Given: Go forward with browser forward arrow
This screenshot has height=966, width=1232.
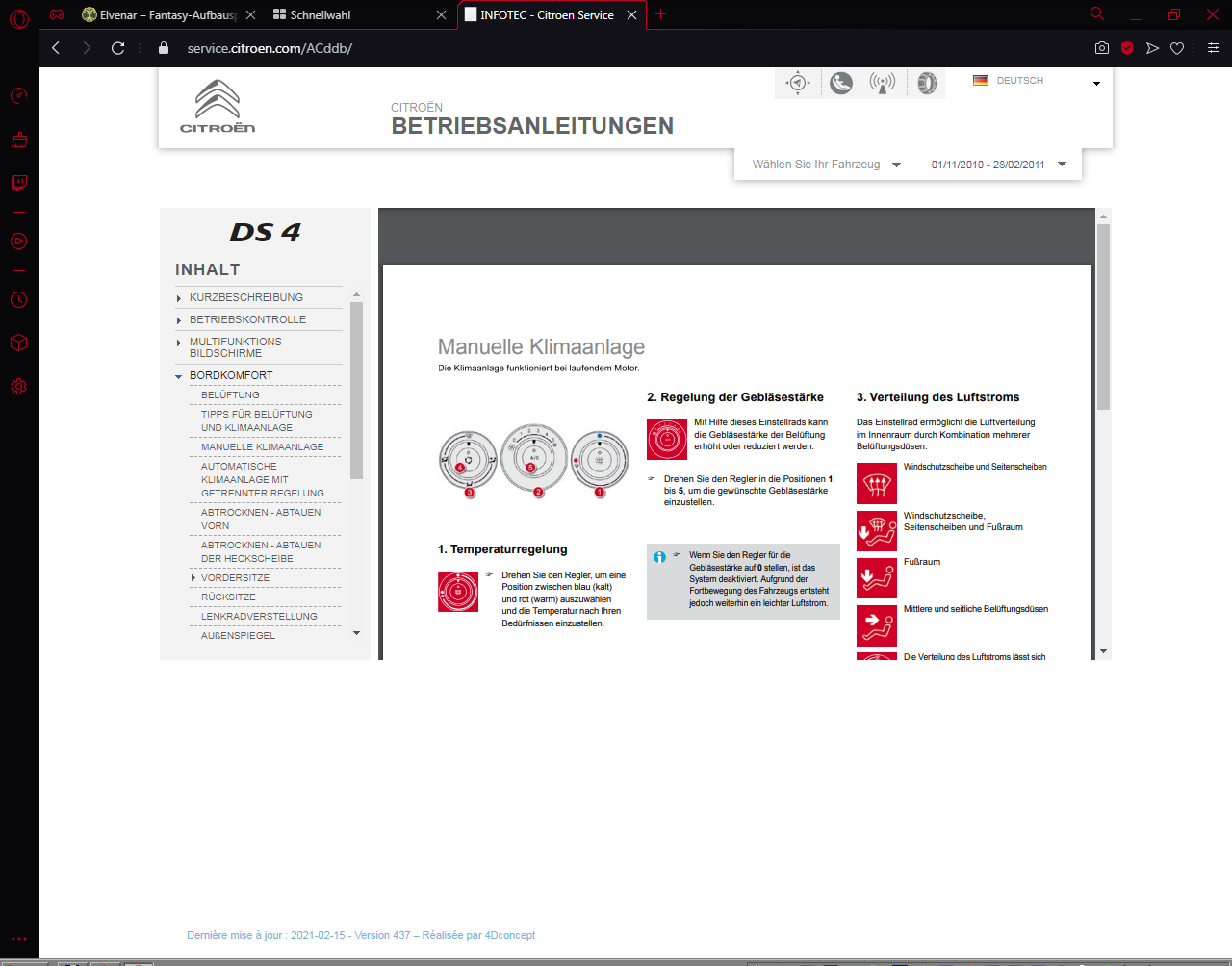Looking at the screenshot, I should pyautogui.click(x=87, y=48).
